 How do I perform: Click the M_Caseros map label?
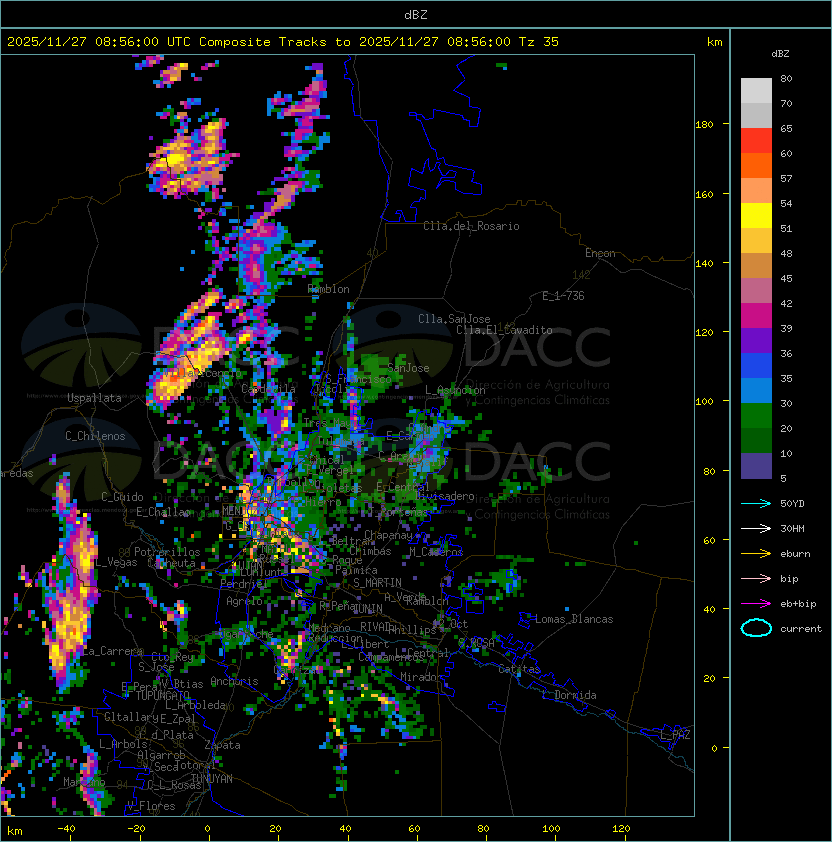(x=436, y=552)
